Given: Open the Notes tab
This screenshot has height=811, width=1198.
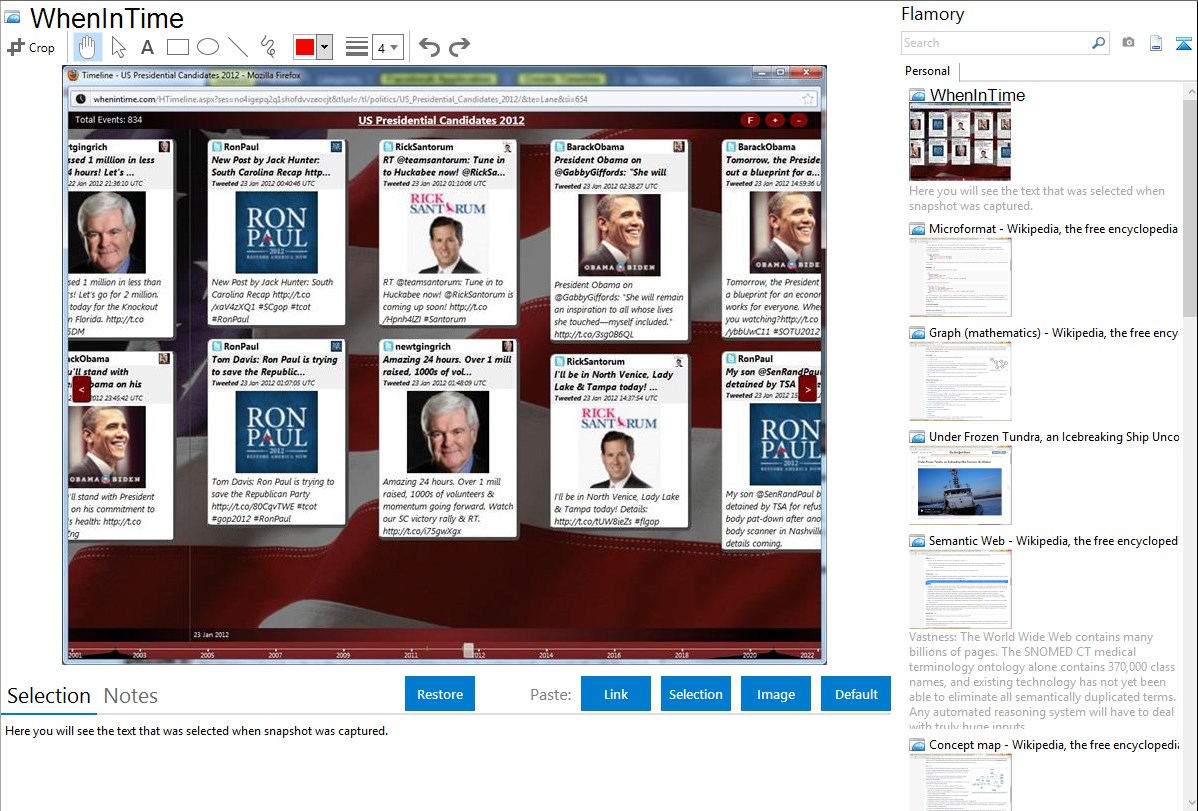Looking at the screenshot, I should coord(131,696).
